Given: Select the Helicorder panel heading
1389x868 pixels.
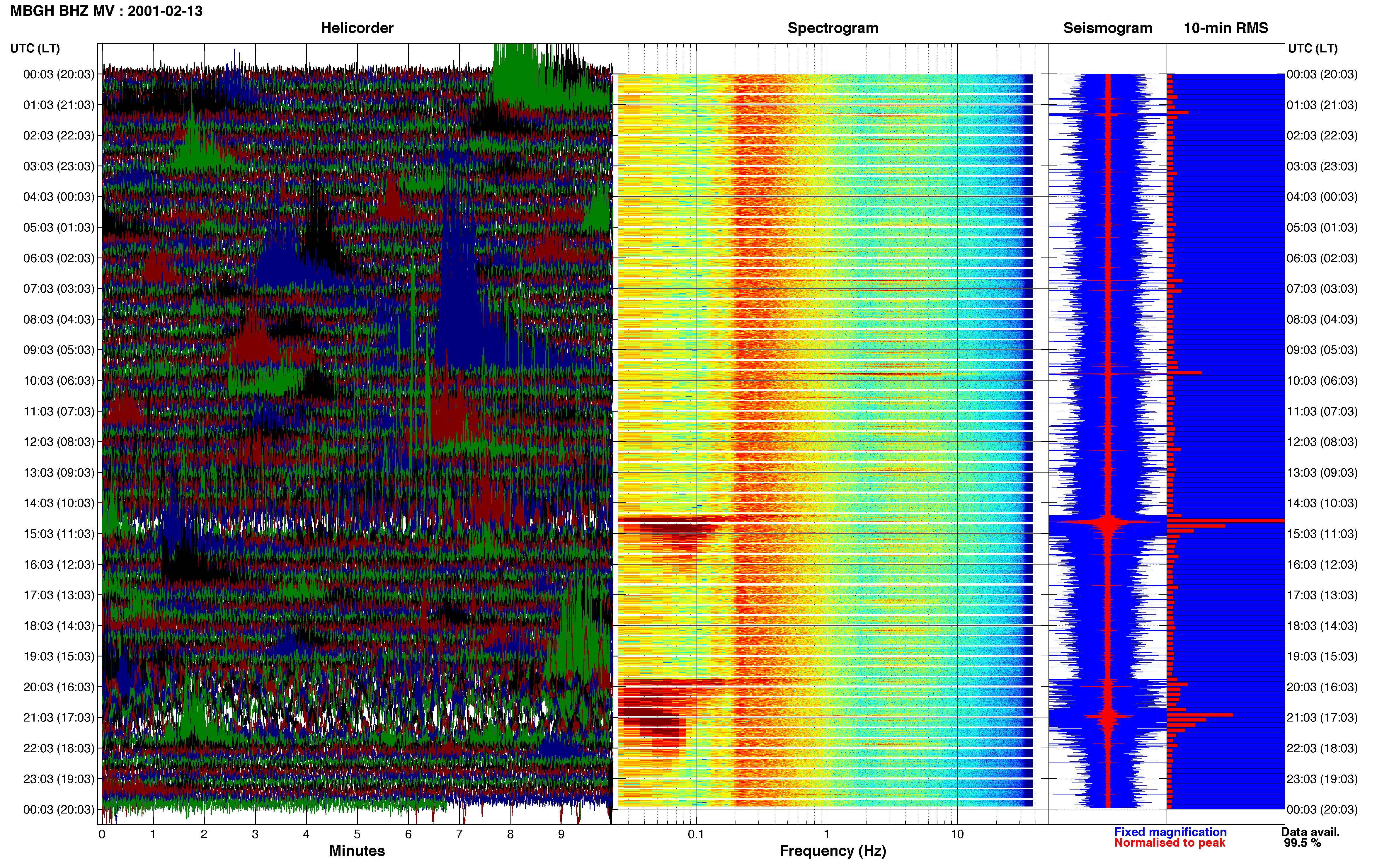Looking at the screenshot, I should pyautogui.click(x=357, y=28).
